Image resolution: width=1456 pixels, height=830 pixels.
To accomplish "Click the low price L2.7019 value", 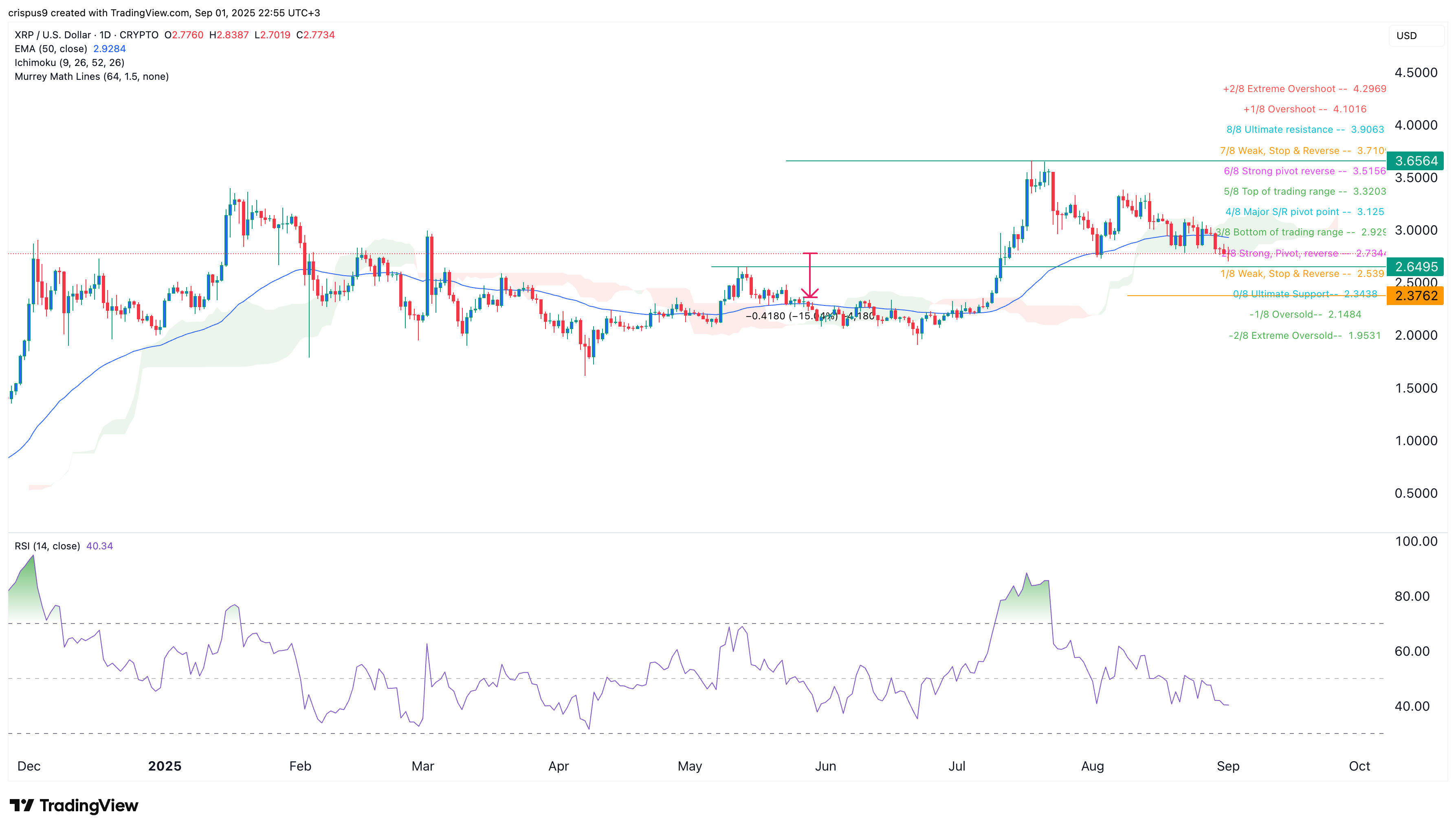I will [273, 35].
